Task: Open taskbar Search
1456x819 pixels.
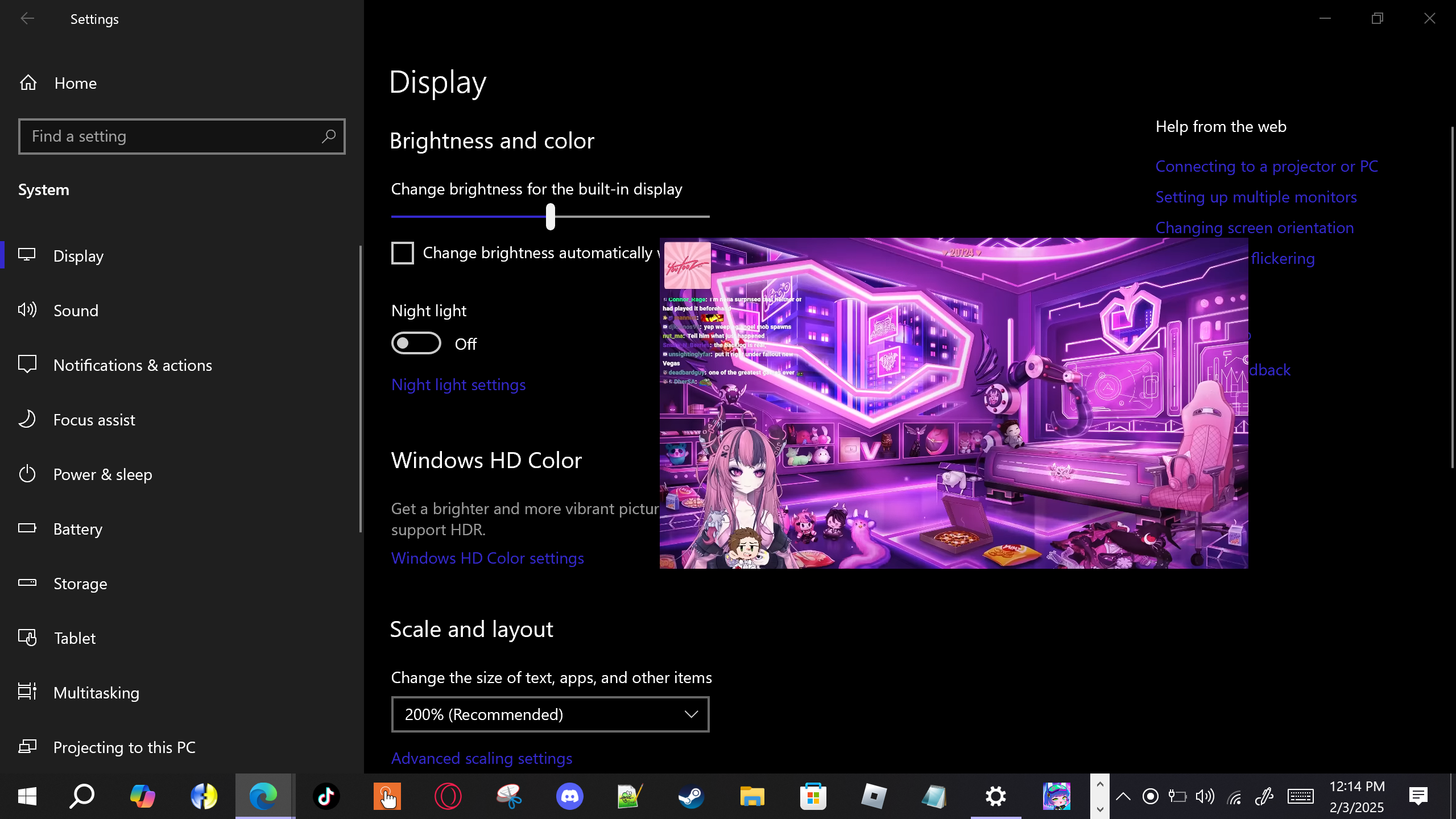Action: point(82,796)
